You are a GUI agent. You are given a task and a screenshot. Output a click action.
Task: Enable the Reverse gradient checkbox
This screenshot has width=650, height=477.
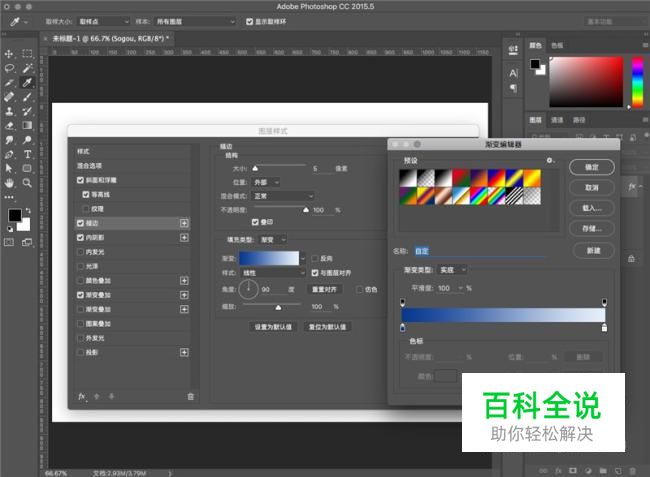[315, 258]
